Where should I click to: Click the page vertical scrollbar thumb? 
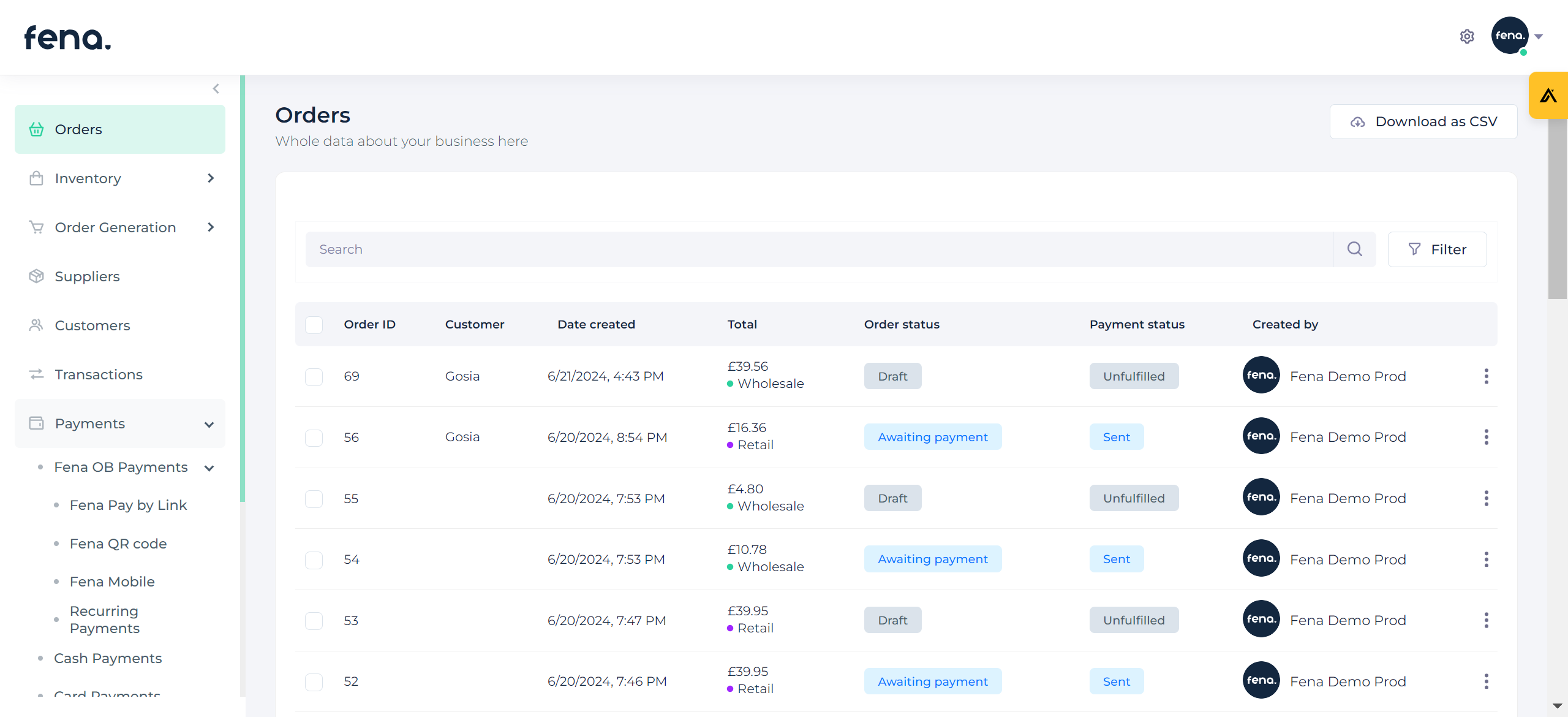[1556, 208]
